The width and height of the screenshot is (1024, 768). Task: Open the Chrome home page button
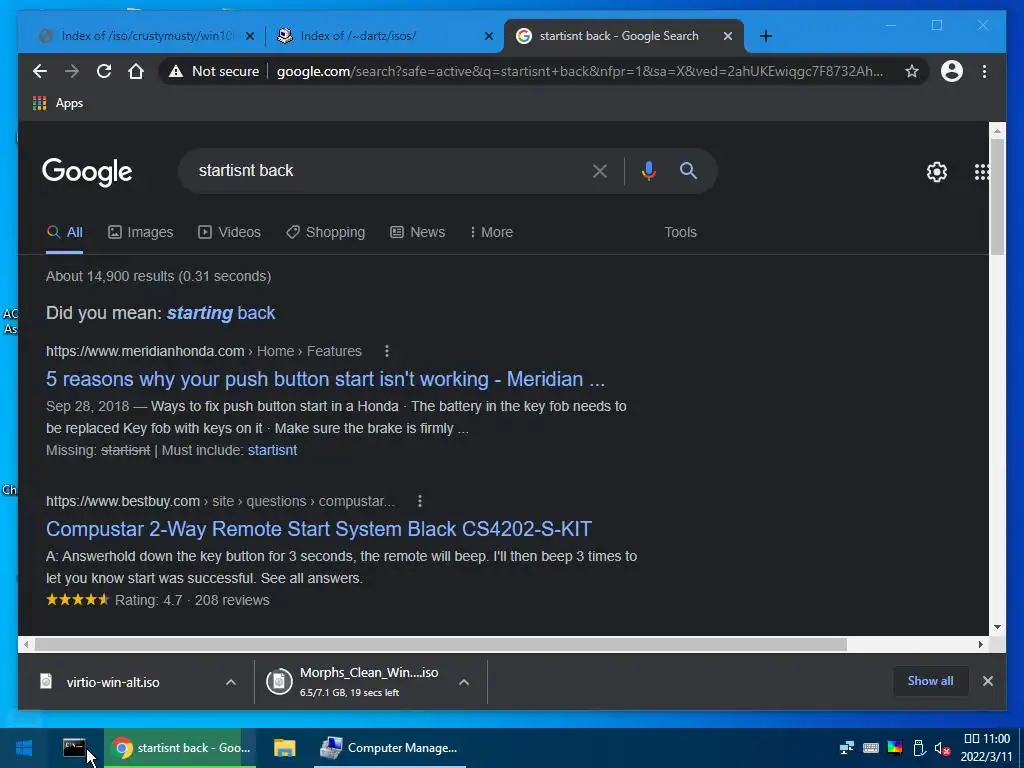(x=136, y=71)
